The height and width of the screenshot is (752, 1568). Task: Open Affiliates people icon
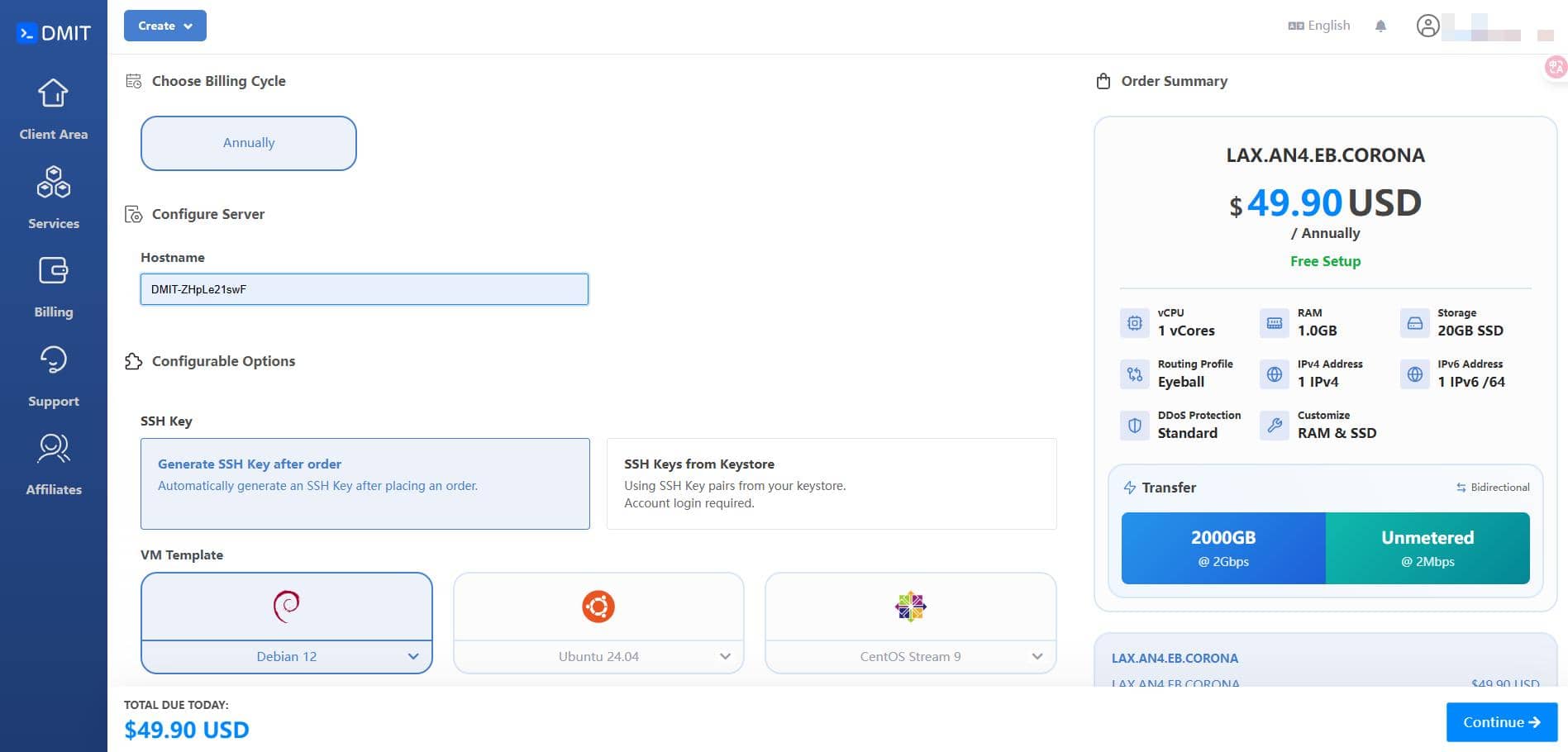(53, 449)
